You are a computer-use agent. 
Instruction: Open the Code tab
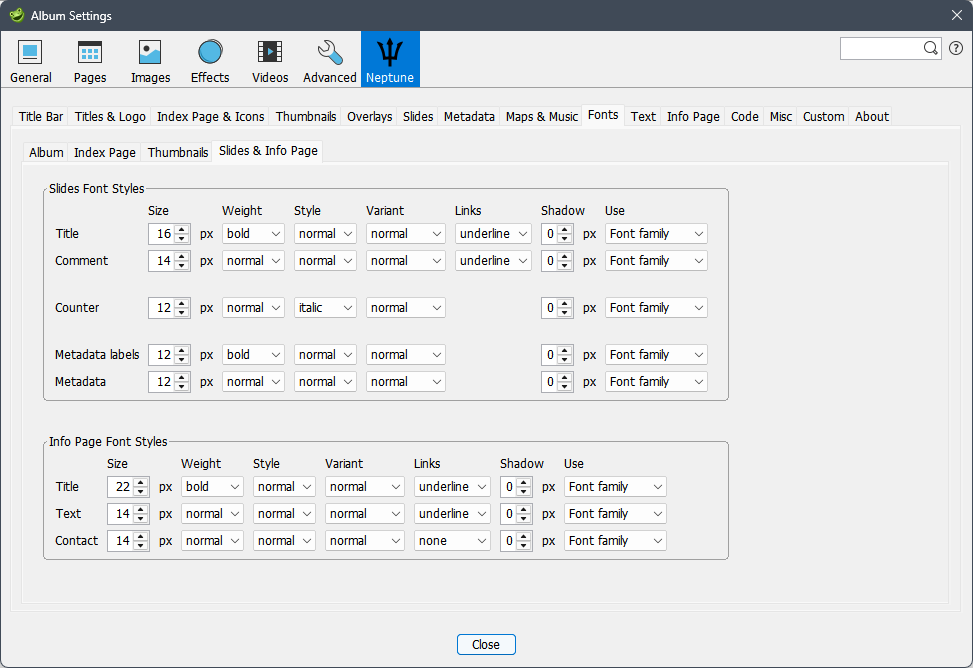click(x=745, y=117)
